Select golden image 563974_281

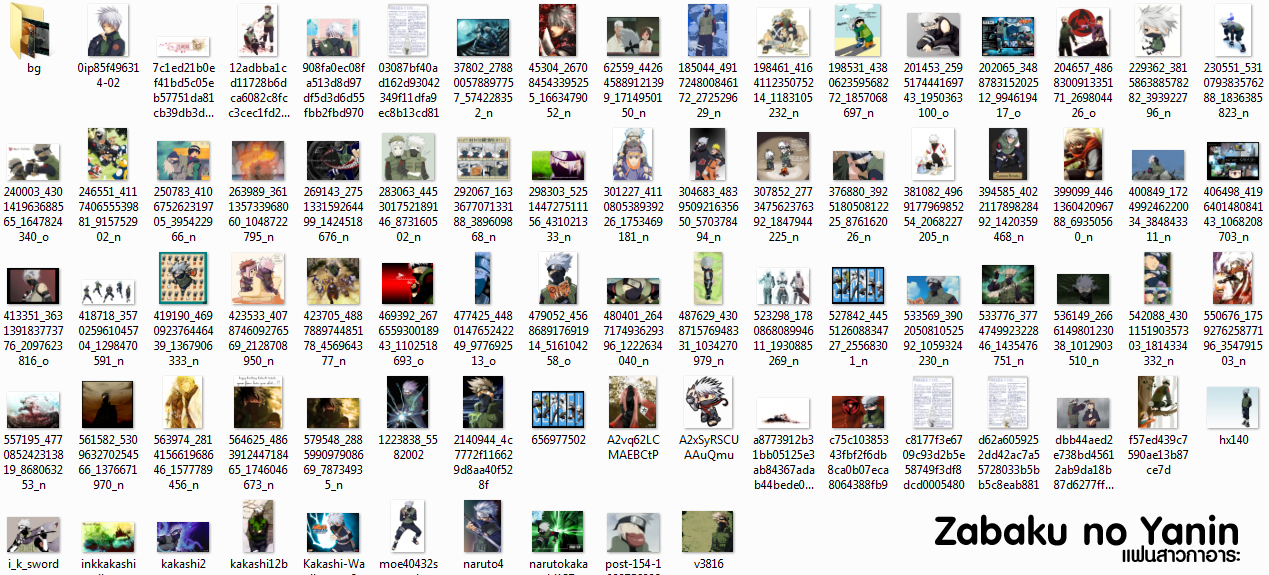(183, 404)
